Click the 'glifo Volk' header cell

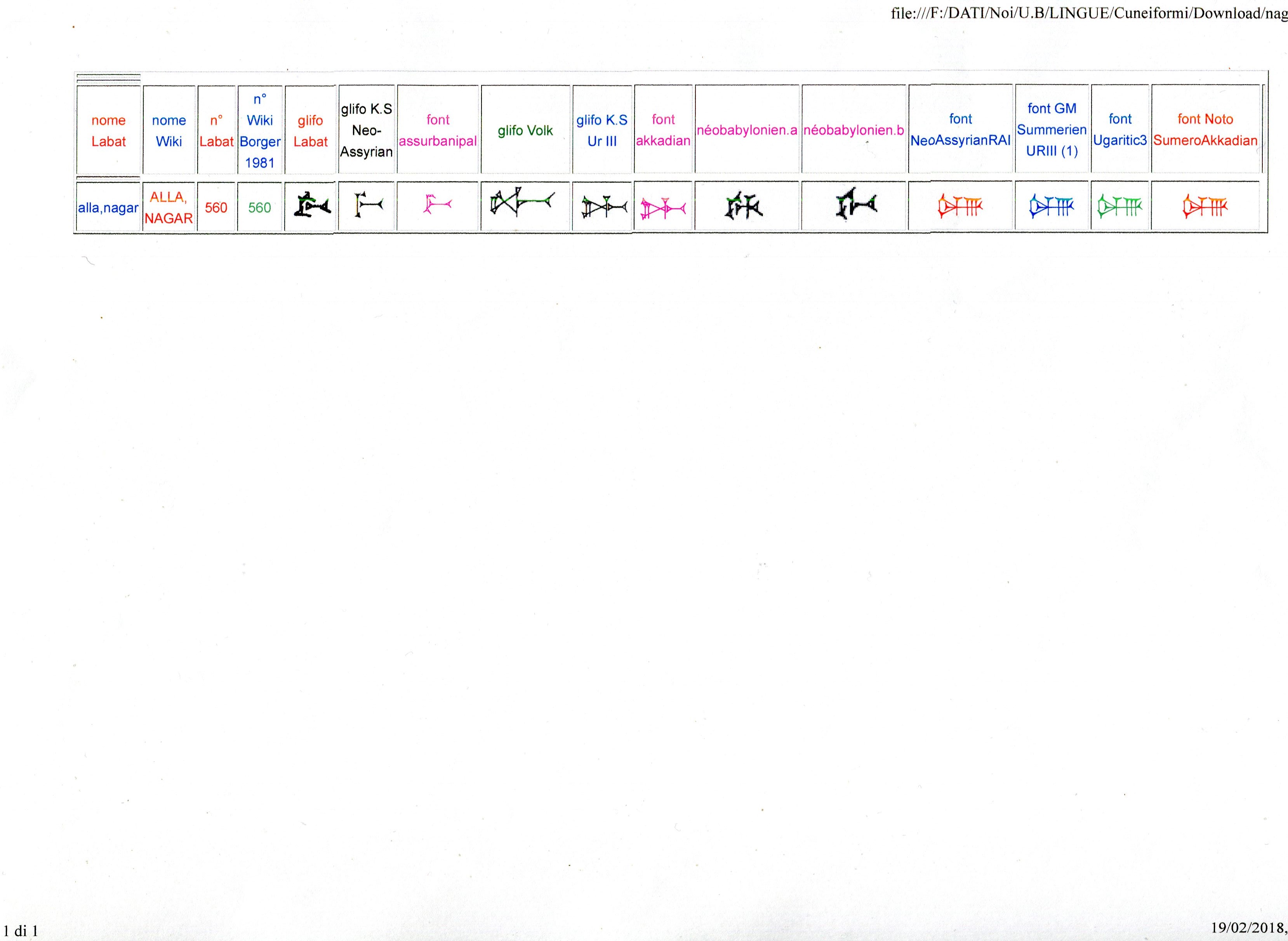(525, 130)
